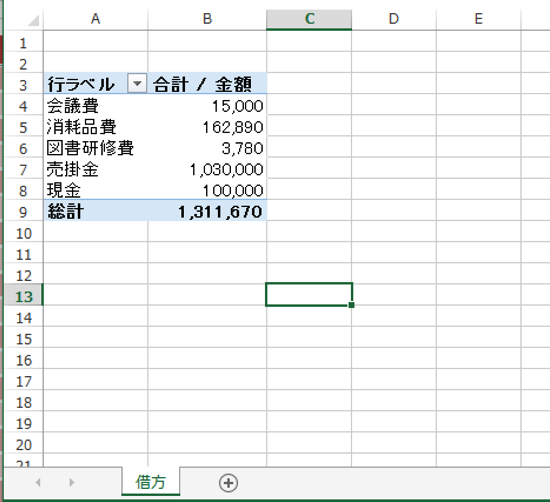Click the active cell C13
Viewport: 550px width, 502px height.
[x=309, y=294]
